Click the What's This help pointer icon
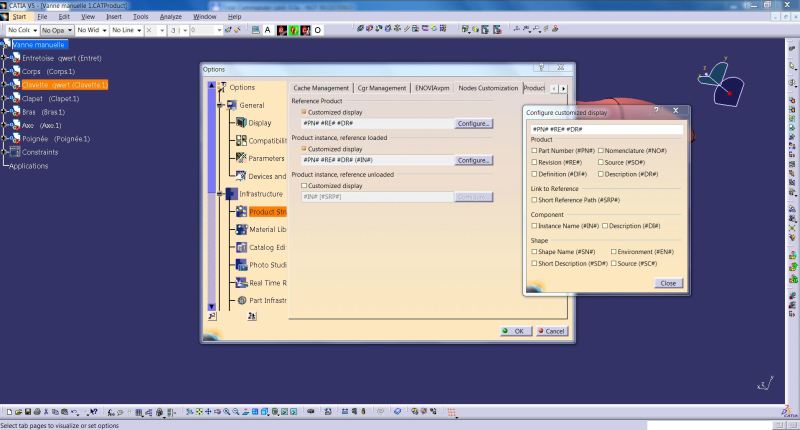The height and width of the screenshot is (430, 800). pyautogui.click(x=93, y=412)
